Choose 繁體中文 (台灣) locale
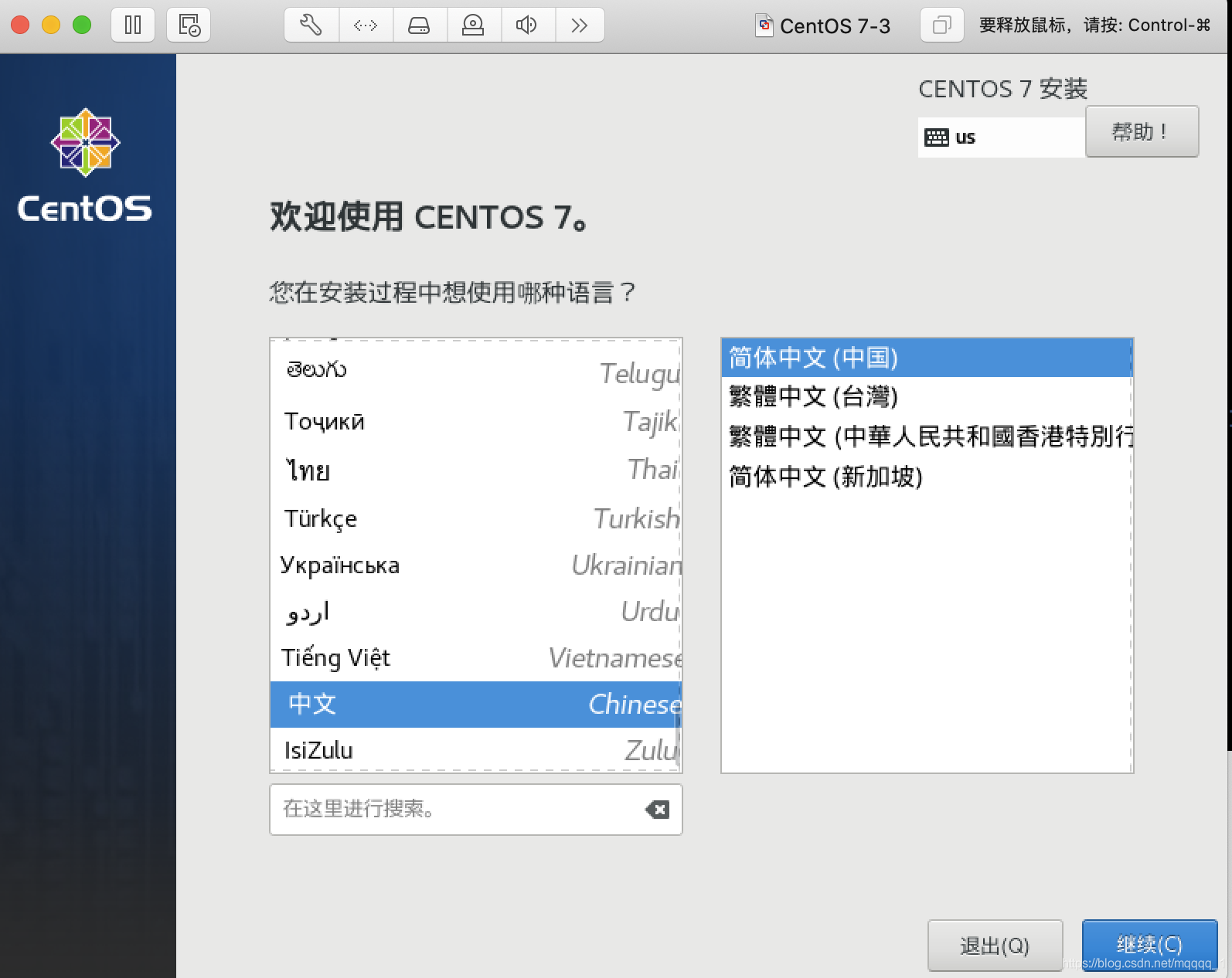The height and width of the screenshot is (978, 1232). (x=927, y=397)
